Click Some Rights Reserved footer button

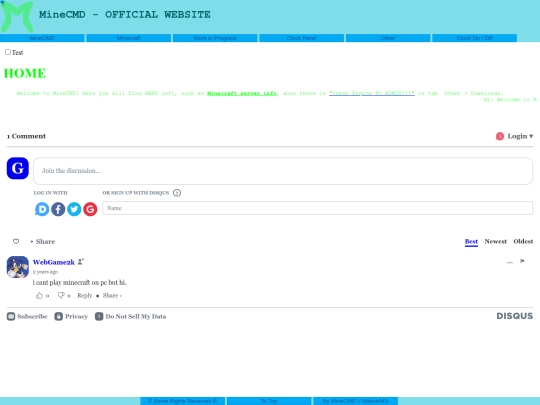click(183, 401)
